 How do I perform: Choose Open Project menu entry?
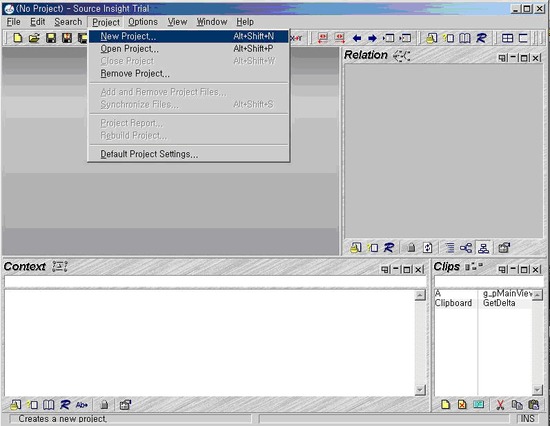188,49
